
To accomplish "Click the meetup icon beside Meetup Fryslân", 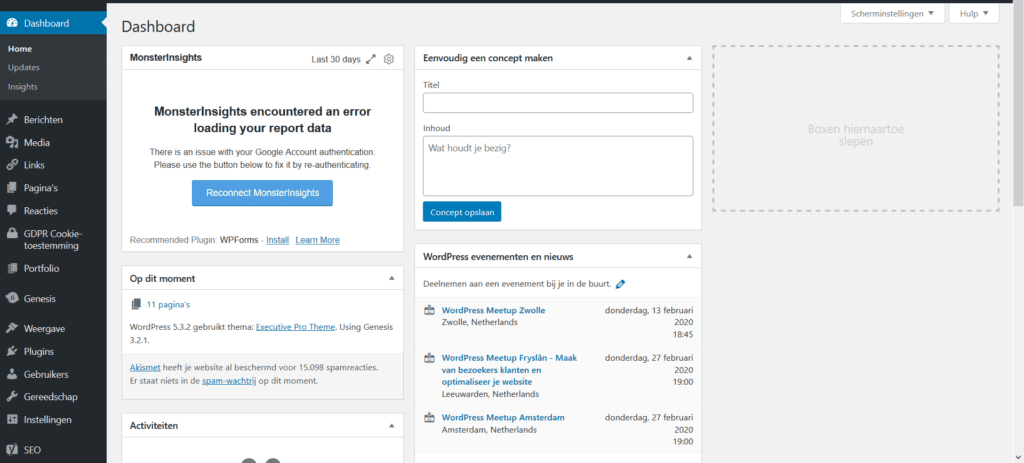I will (430, 358).
